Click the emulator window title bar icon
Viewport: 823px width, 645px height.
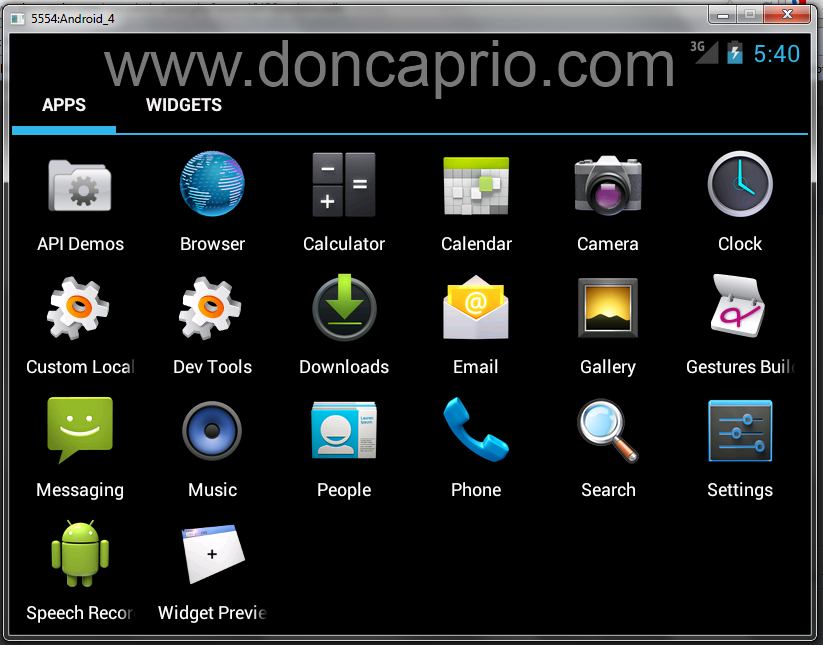(x=18, y=19)
